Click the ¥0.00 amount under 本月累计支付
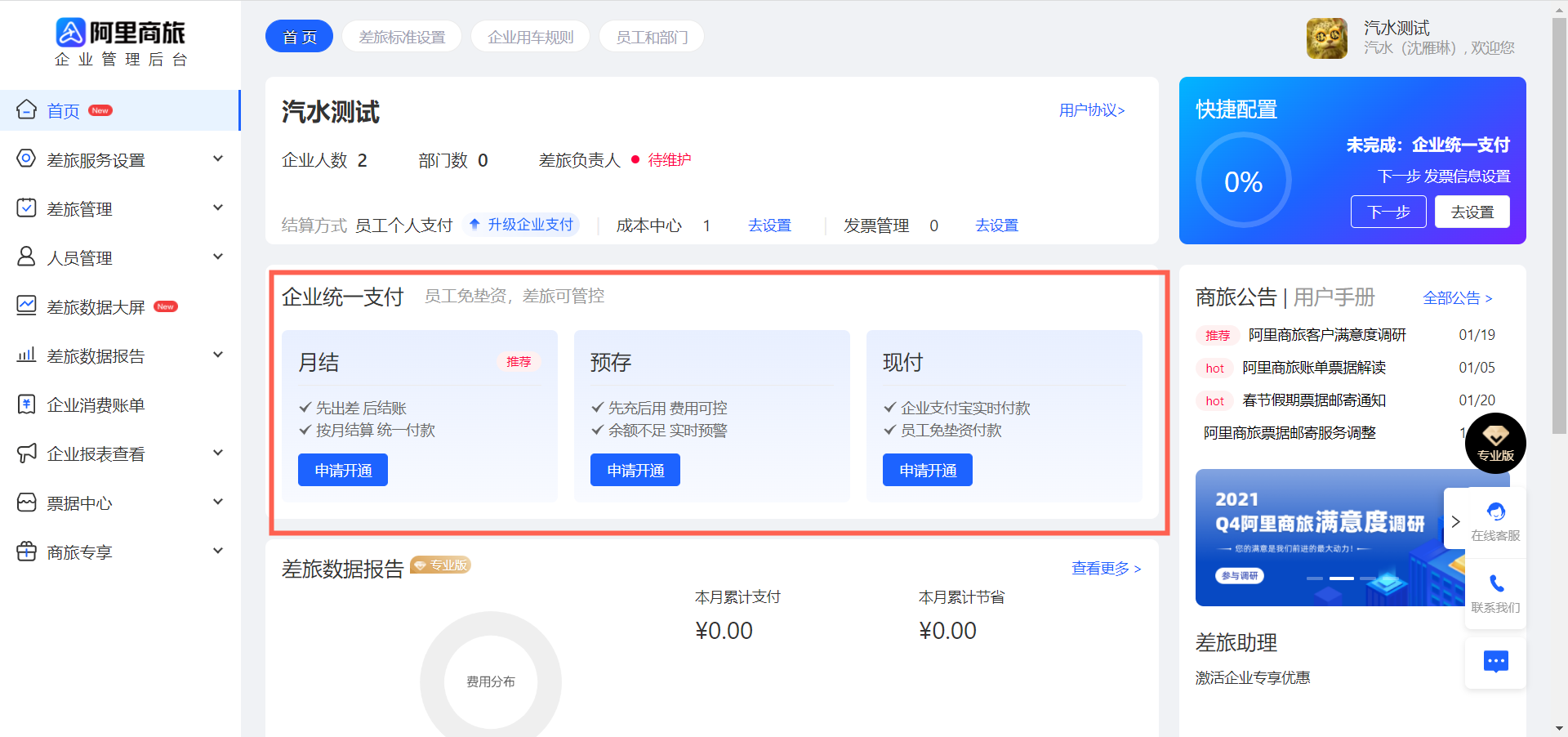Image resolution: width=1568 pixels, height=737 pixels. (724, 631)
